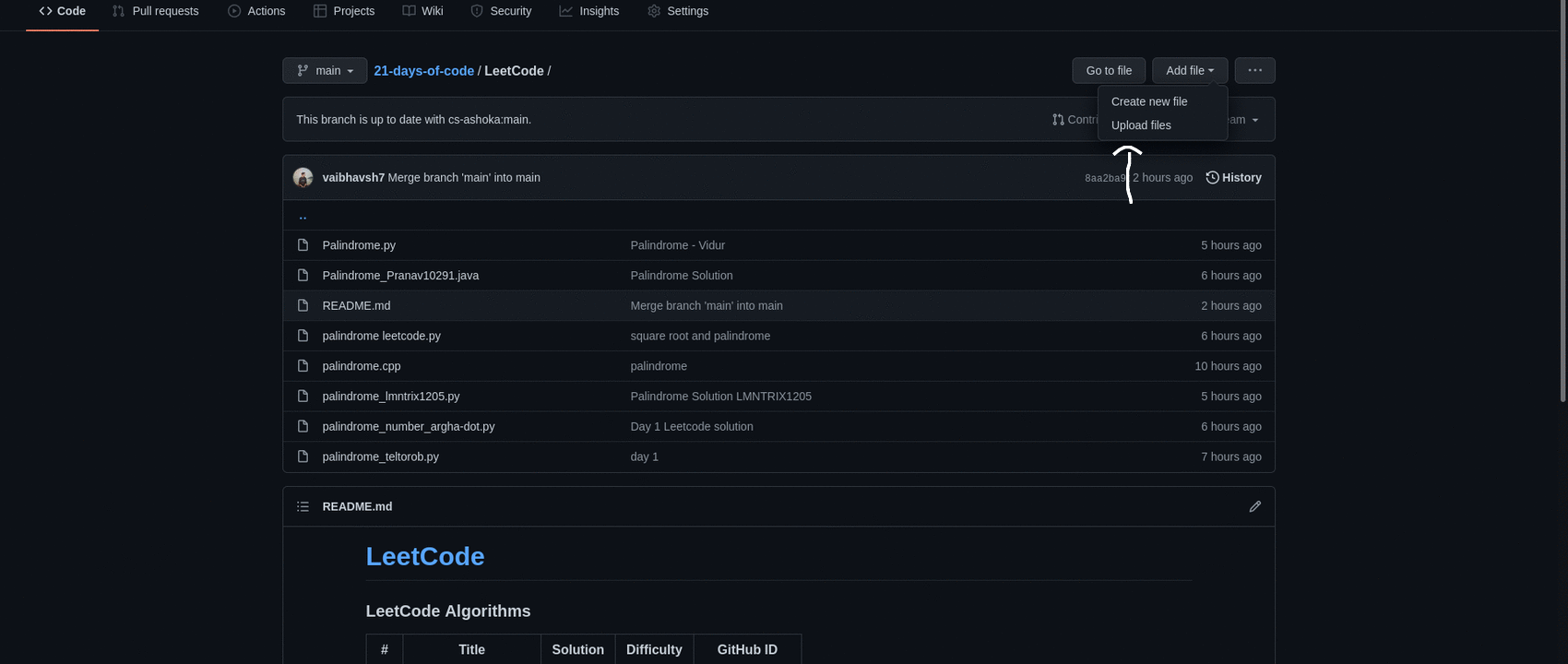Open commit 'day 1' message
1568x664 pixels.
[645, 457]
